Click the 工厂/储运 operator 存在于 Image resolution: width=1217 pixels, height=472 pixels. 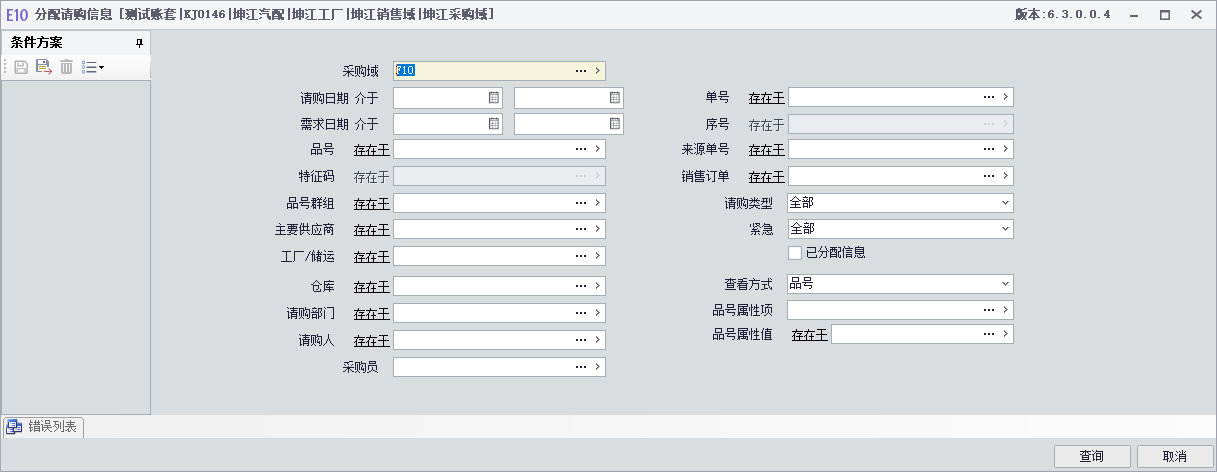coord(371,258)
